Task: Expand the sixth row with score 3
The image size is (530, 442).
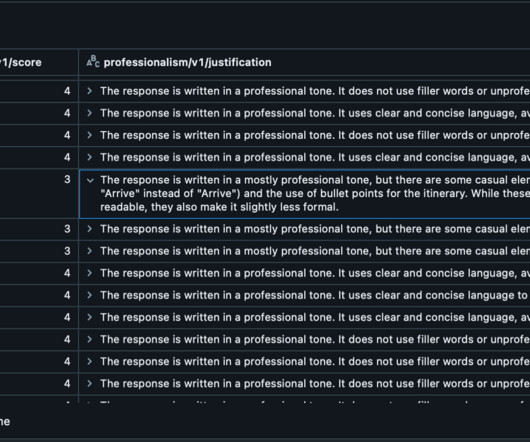Action: pos(89,229)
